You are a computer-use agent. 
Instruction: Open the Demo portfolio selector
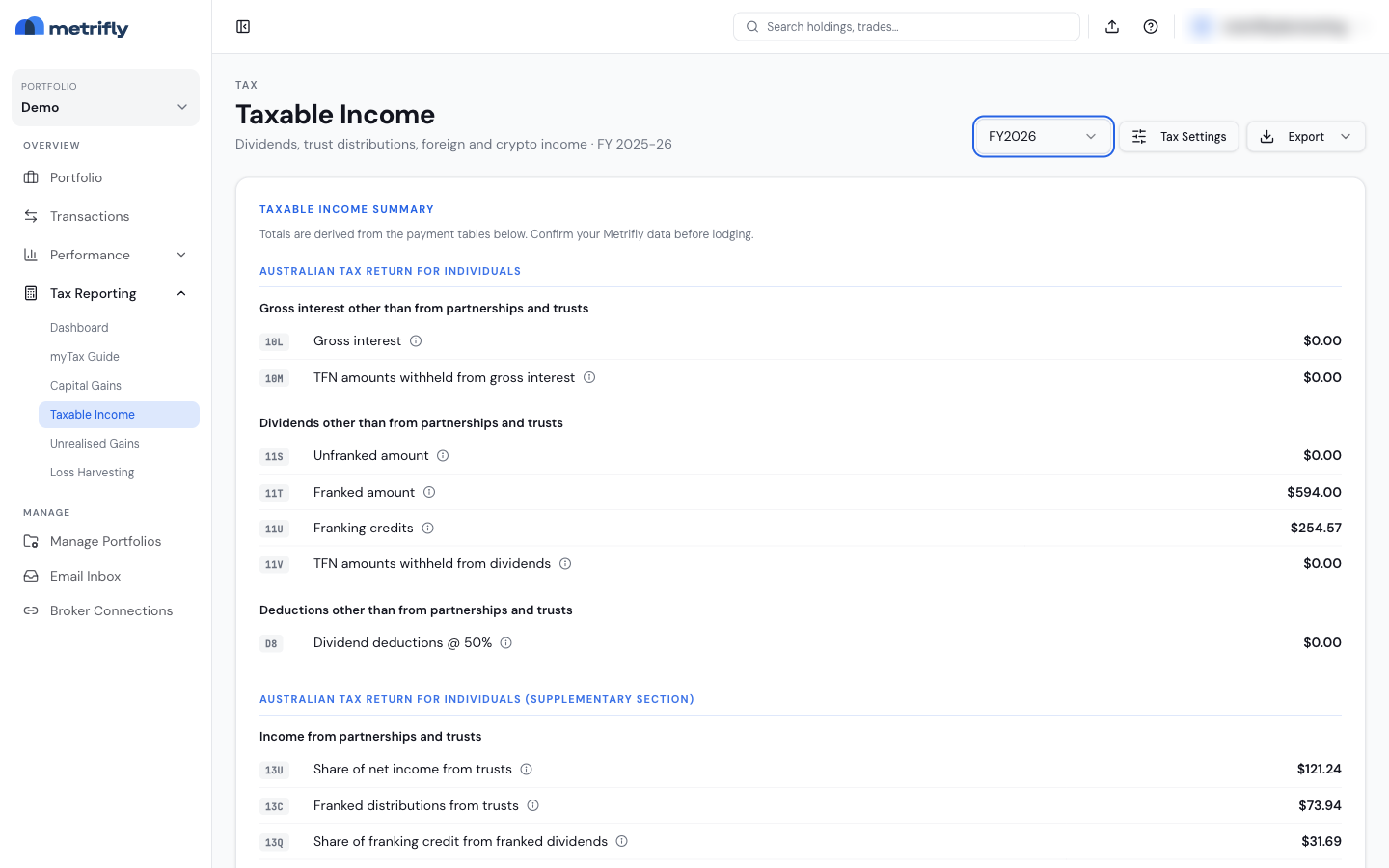[x=105, y=97]
